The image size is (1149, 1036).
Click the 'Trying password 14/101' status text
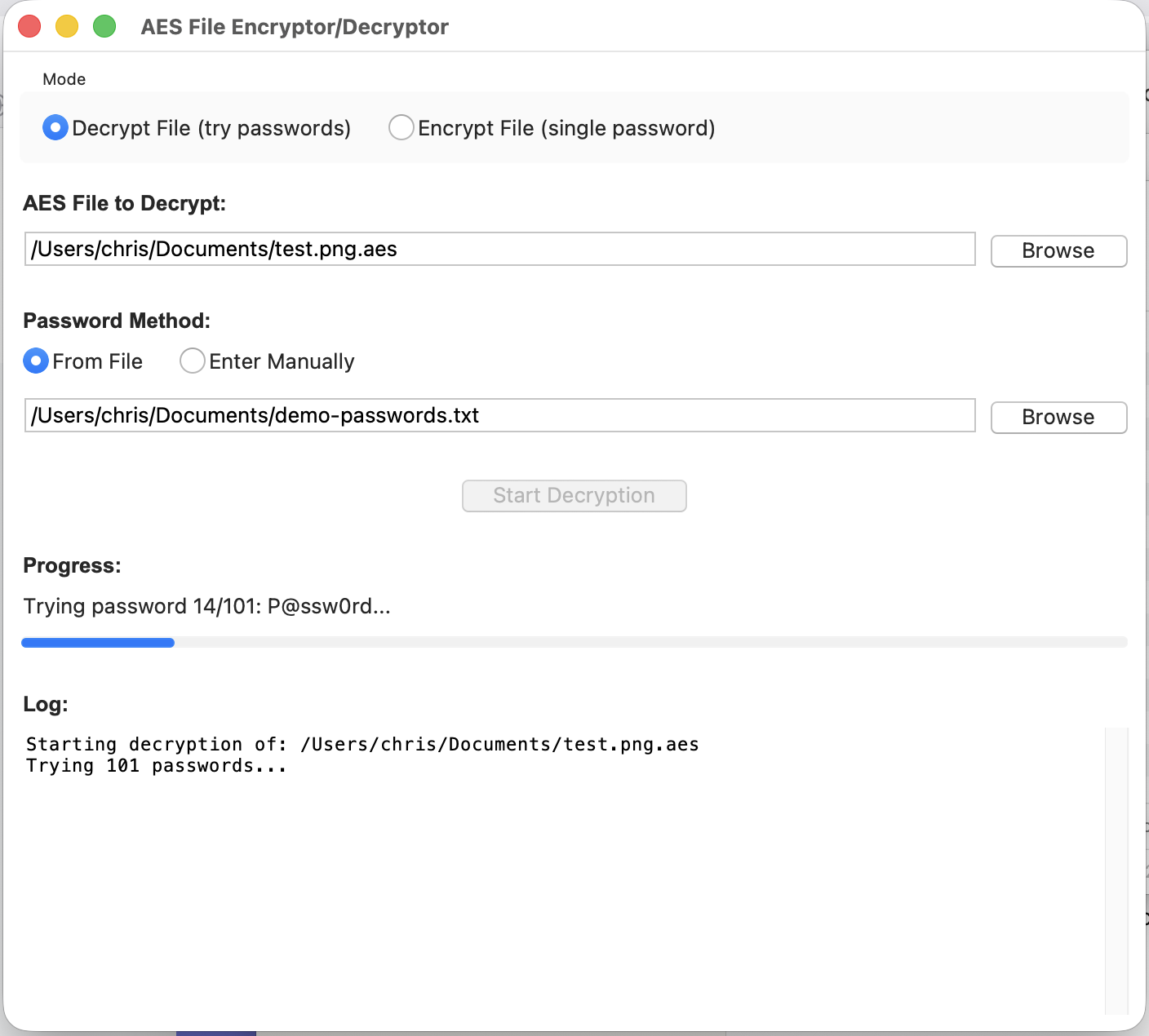pyautogui.click(x=206, y=605)
